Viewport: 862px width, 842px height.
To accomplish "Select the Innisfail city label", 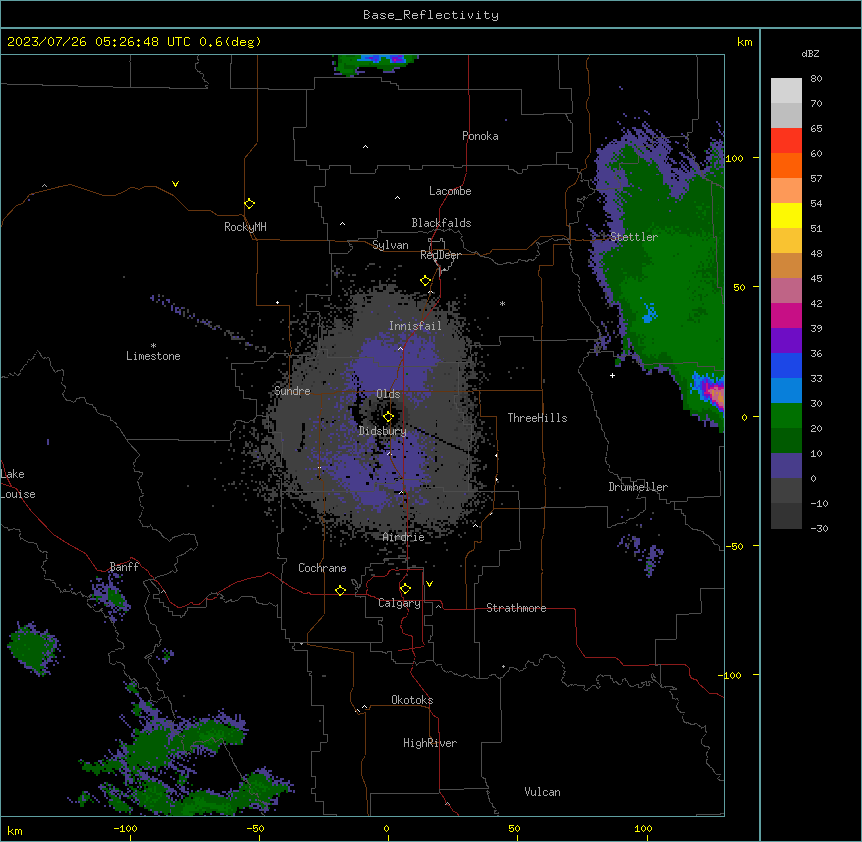I will [415, 326].
